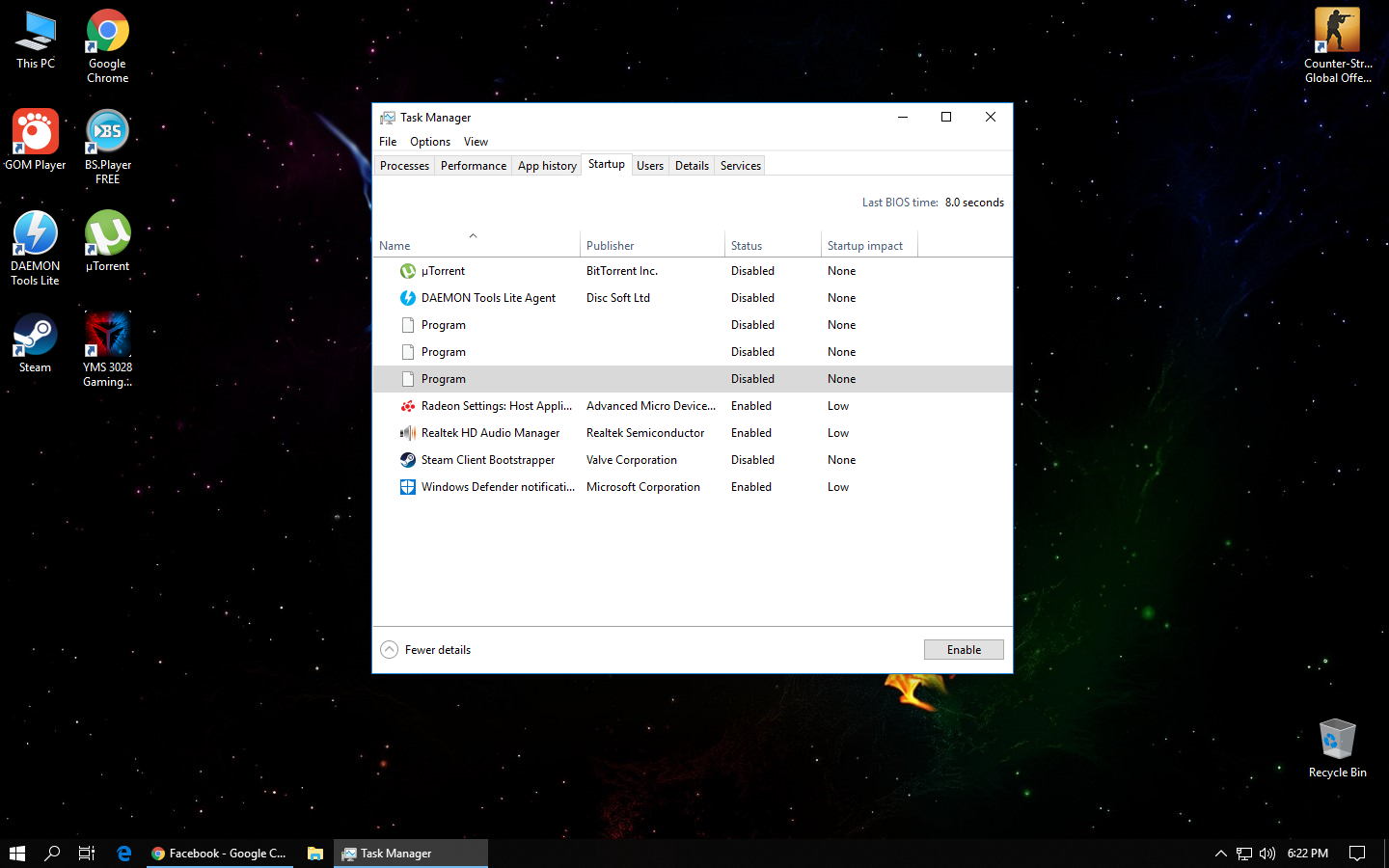Click the µTorrent icon in the startup list

pos(408,271)
